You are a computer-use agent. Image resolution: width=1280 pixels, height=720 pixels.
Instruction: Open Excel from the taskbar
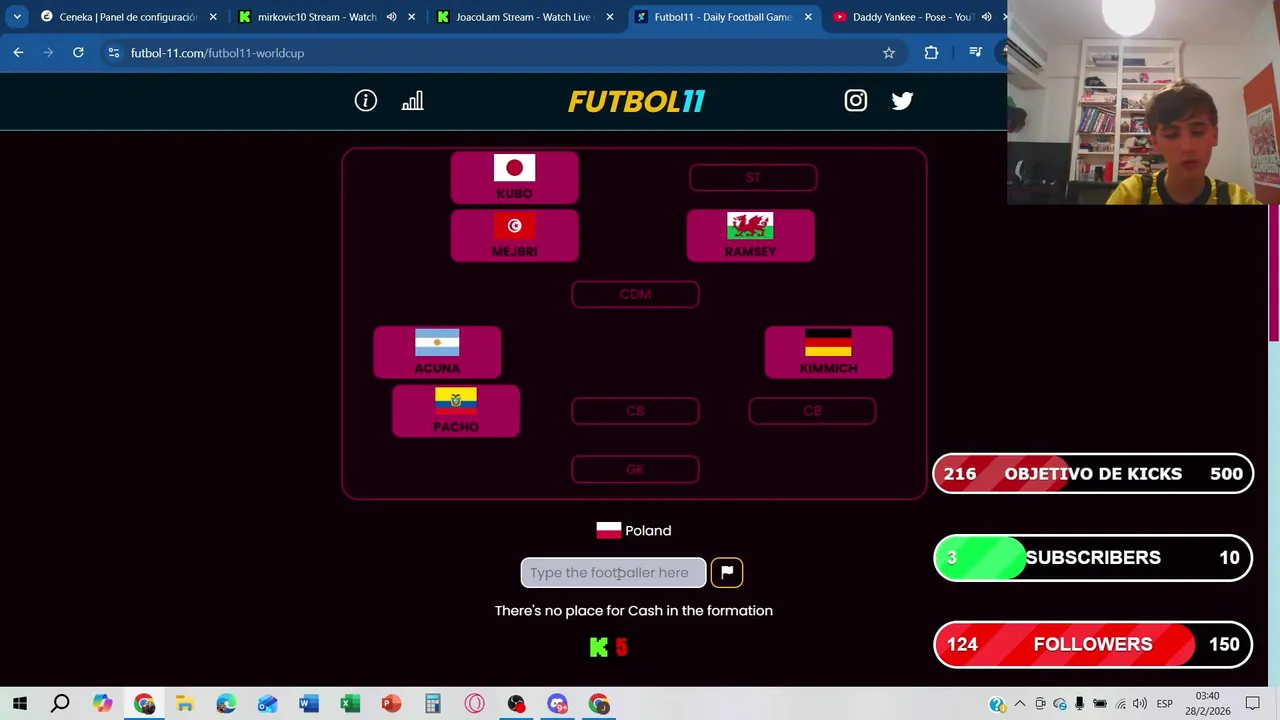(x=350, y=704)
